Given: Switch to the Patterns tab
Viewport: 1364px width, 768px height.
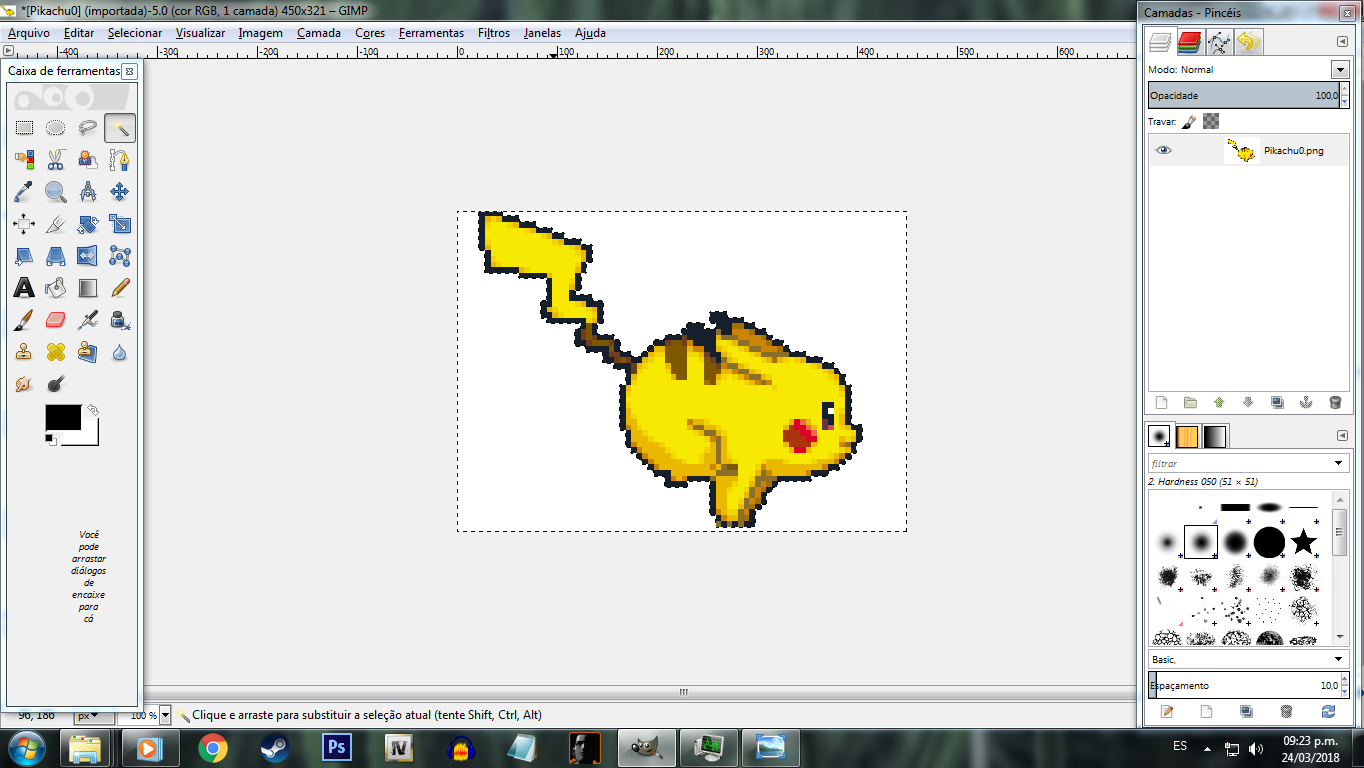Looking at the screenshot, I should 1187,436.
